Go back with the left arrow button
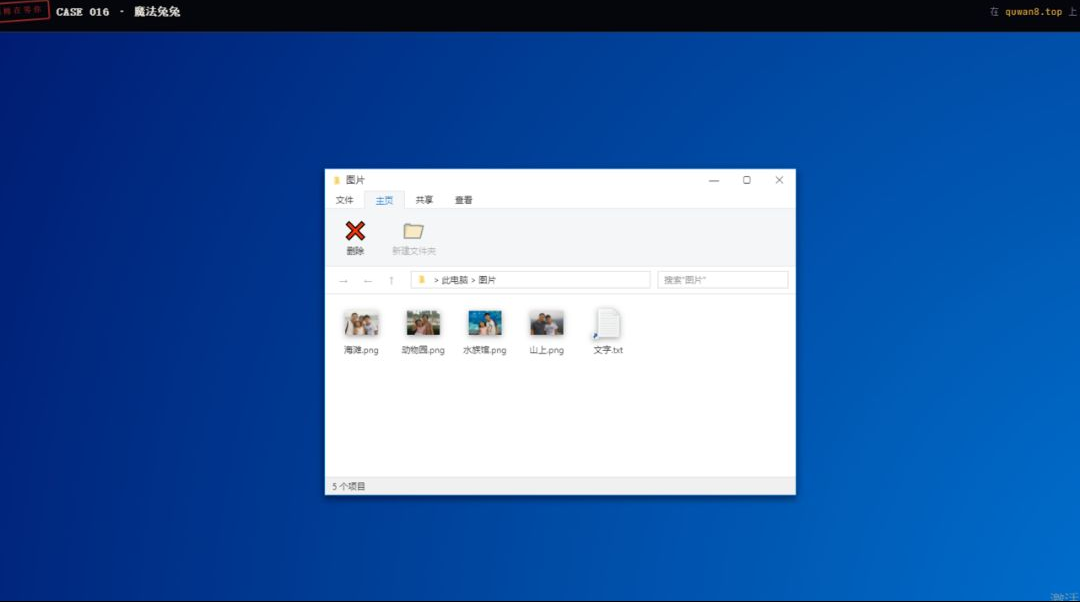 pos(368,280)
